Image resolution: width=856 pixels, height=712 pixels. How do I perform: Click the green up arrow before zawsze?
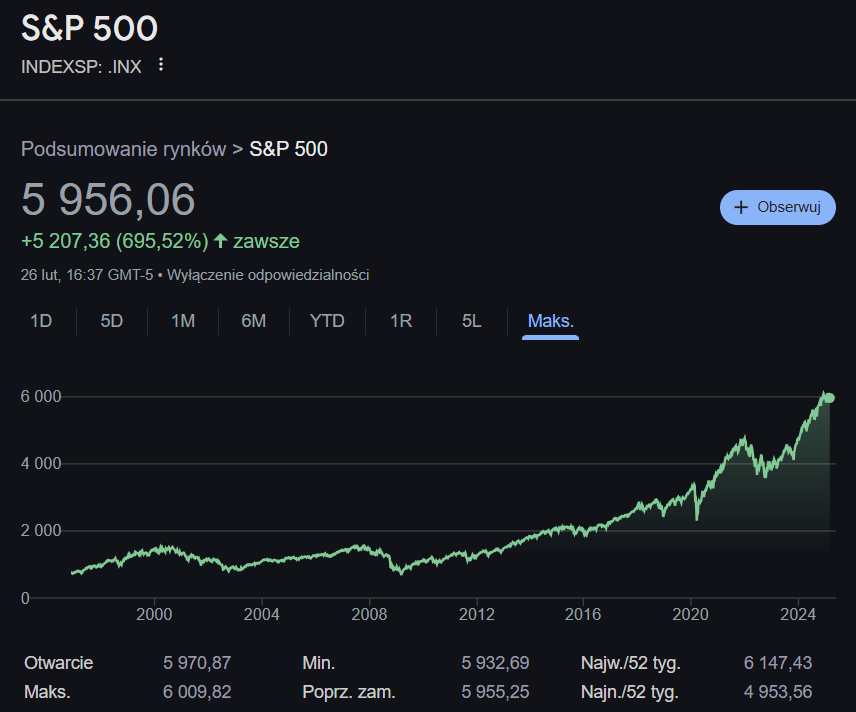click(x=221, y=241)
